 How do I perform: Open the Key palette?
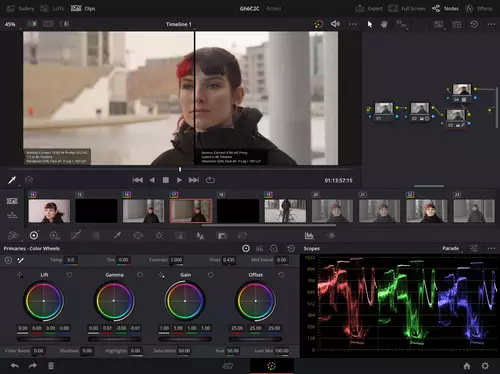[222, 236]
